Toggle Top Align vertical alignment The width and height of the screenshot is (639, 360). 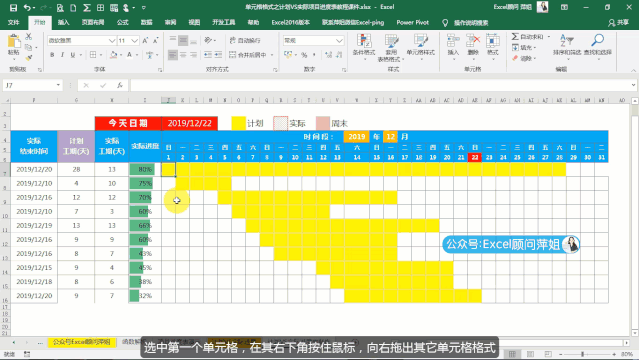click(173, 40)
